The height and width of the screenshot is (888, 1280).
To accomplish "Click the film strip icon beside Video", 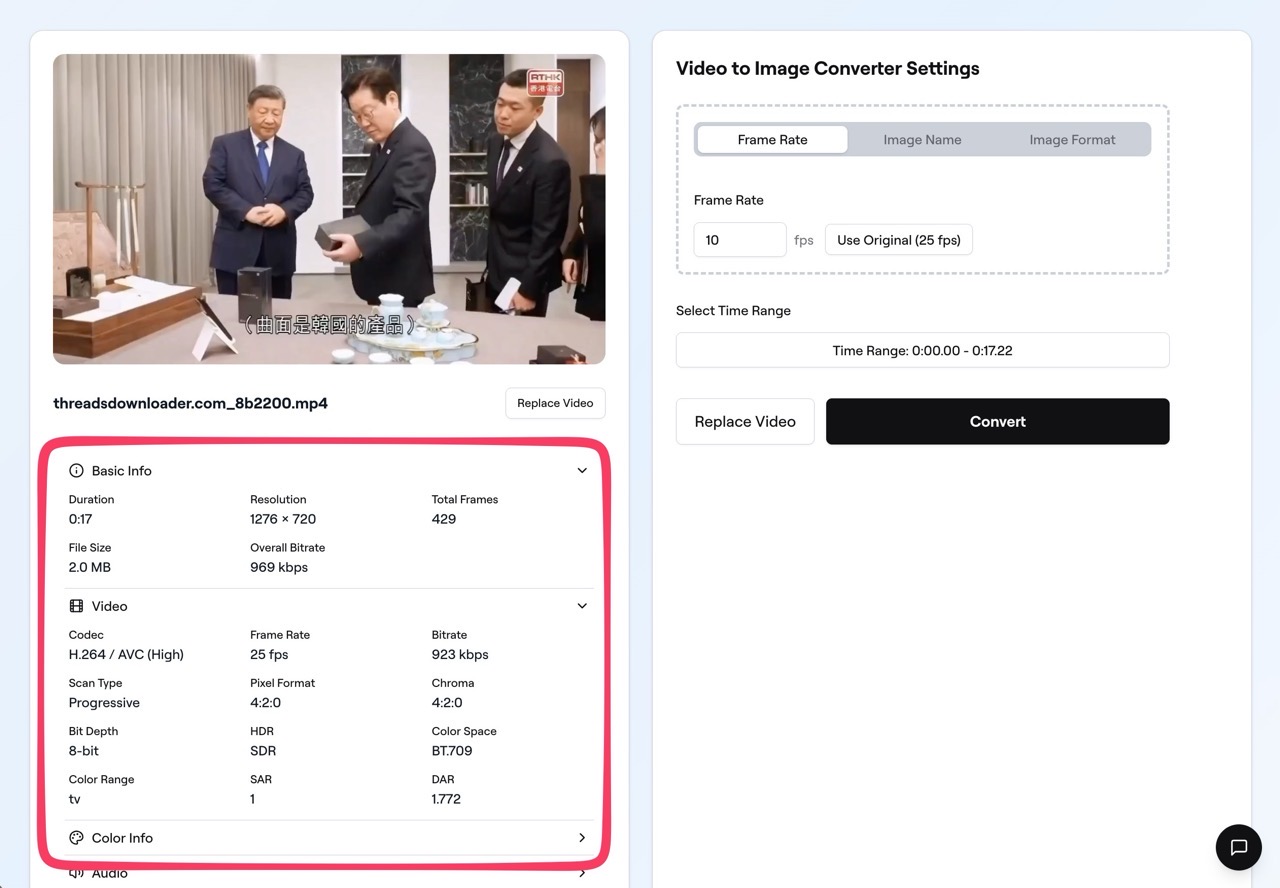I will point(76,606).
